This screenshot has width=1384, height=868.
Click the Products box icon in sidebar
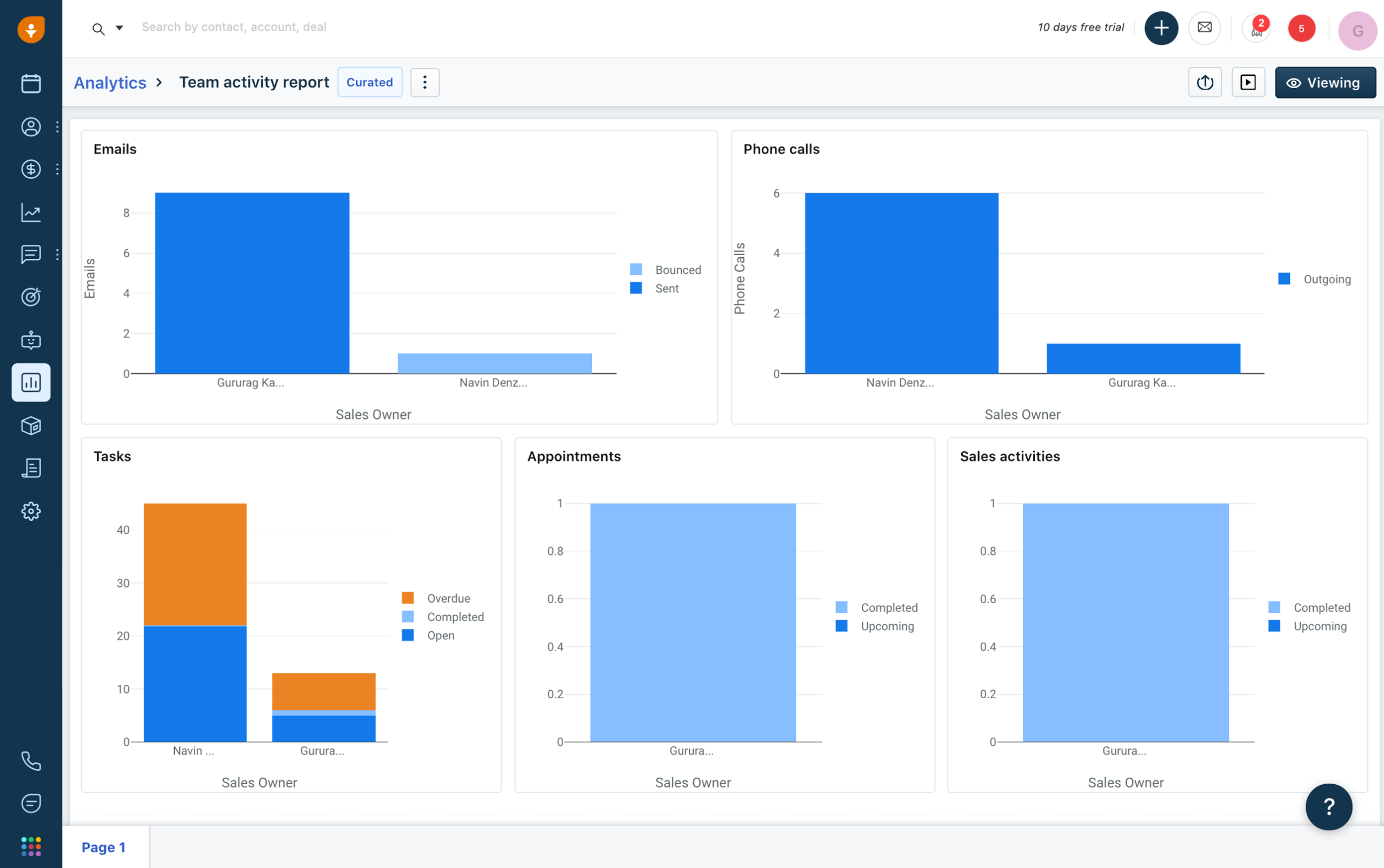point(30,425)
